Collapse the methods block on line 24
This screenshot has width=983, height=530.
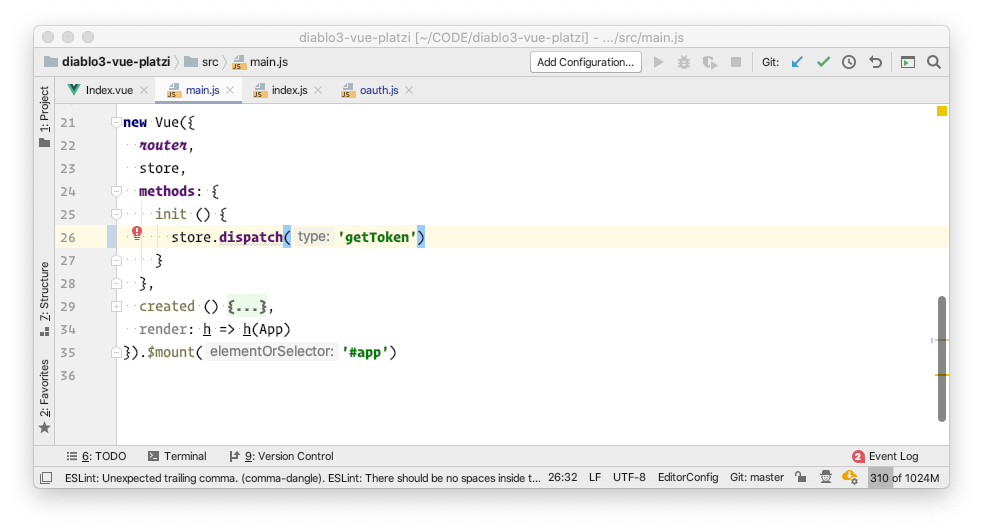(x=116, y=191)
